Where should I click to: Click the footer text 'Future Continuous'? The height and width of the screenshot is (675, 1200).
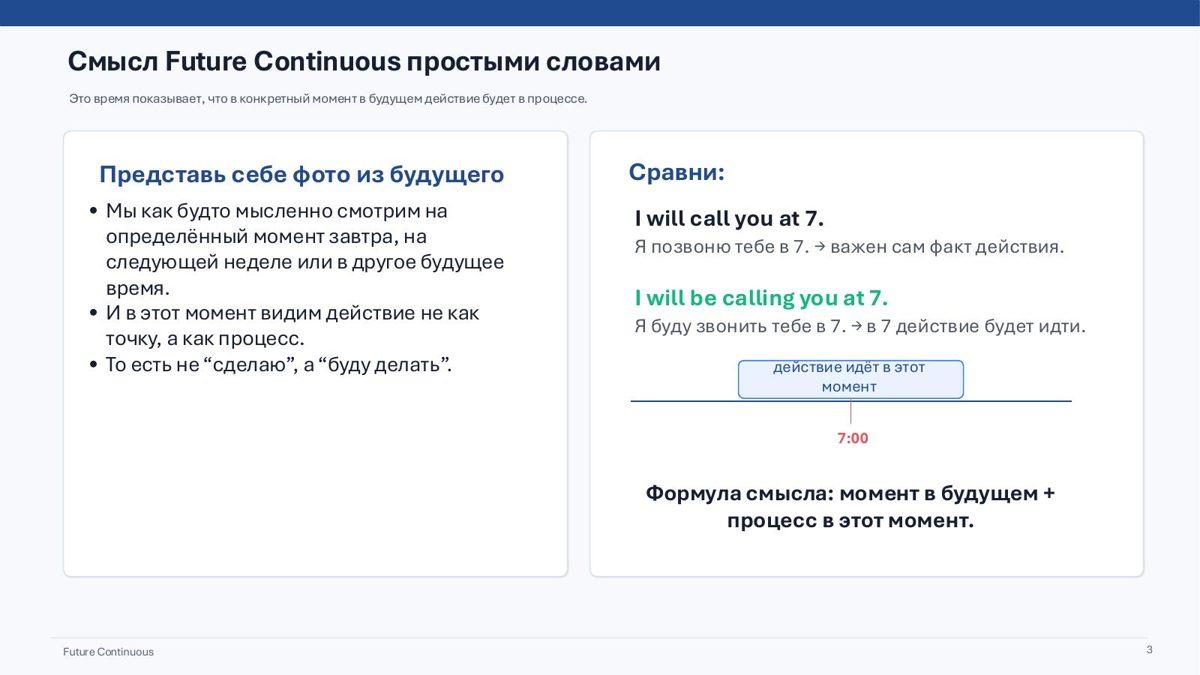click(x=108, y=652)
